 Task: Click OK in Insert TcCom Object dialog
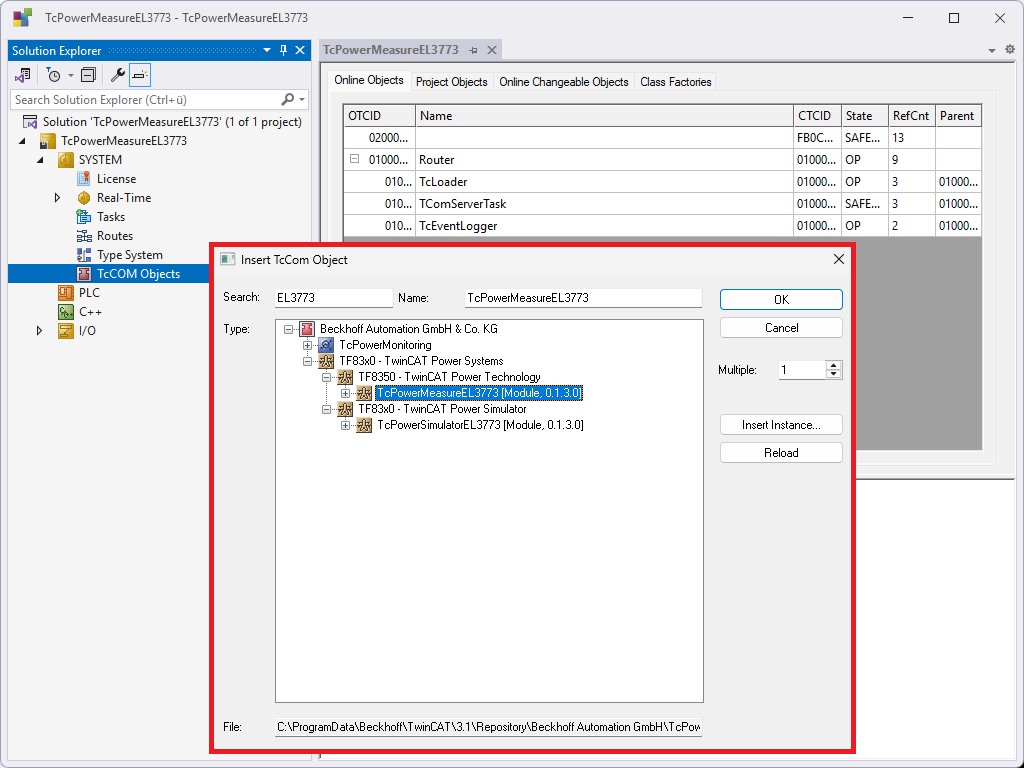pyautogui.click(x=781, y=300)
